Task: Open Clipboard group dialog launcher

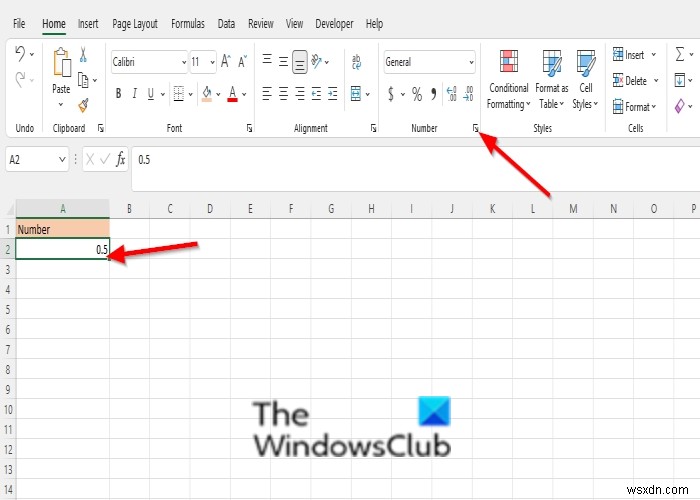Action: click(101, 129)
